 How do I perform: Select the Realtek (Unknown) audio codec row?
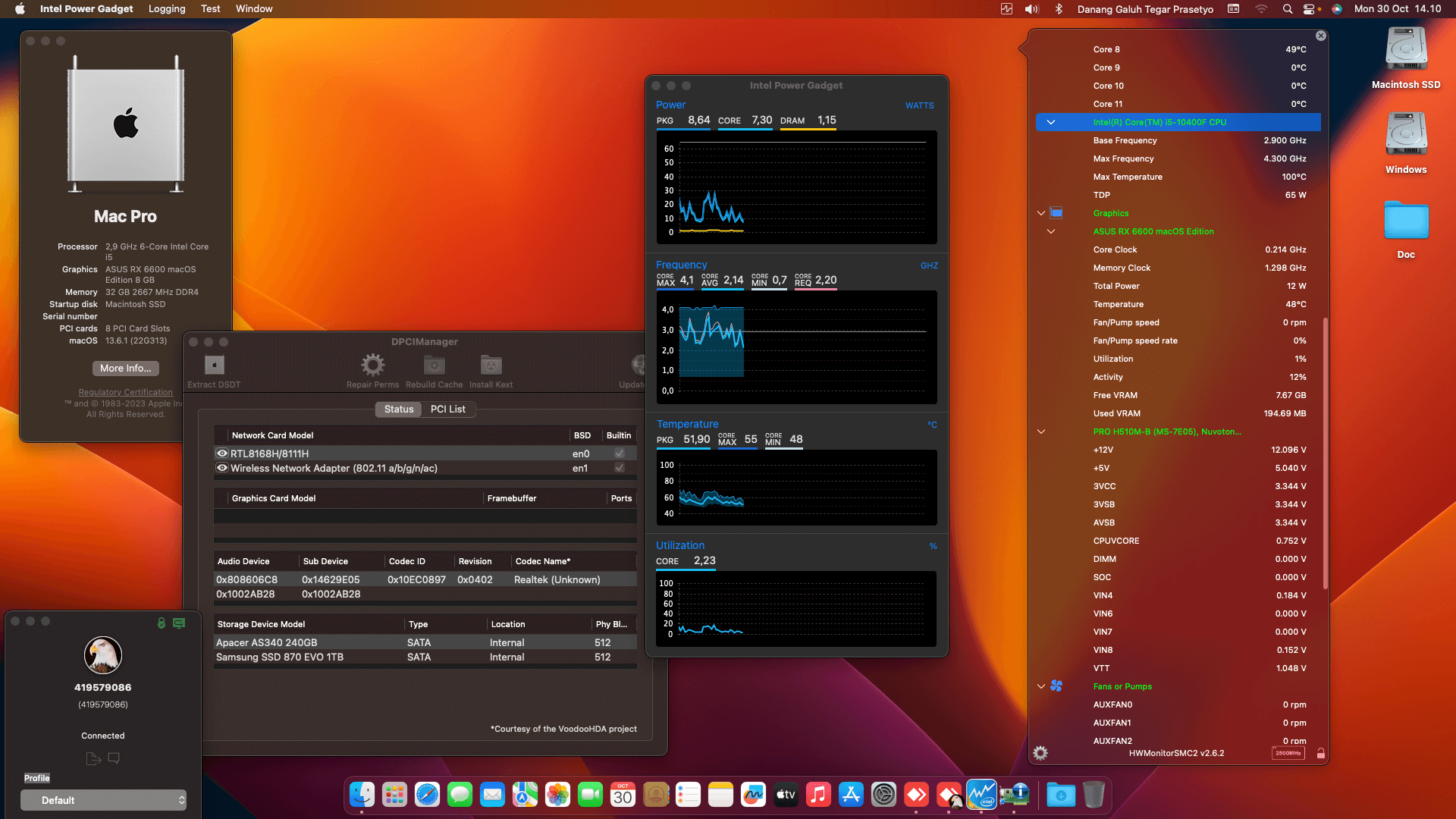tap(425, 580)
